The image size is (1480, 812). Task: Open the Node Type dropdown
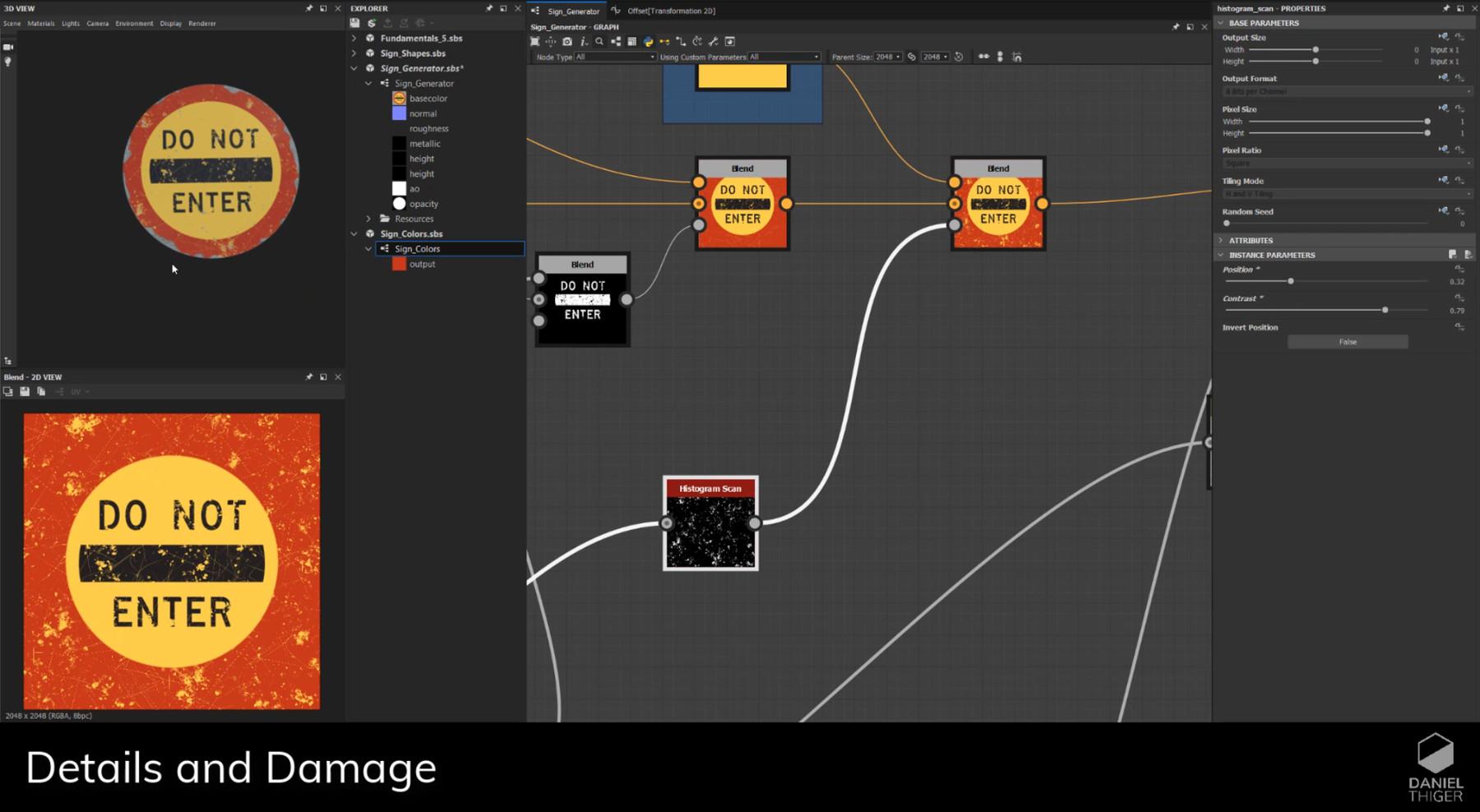click(x=614, y=57)
